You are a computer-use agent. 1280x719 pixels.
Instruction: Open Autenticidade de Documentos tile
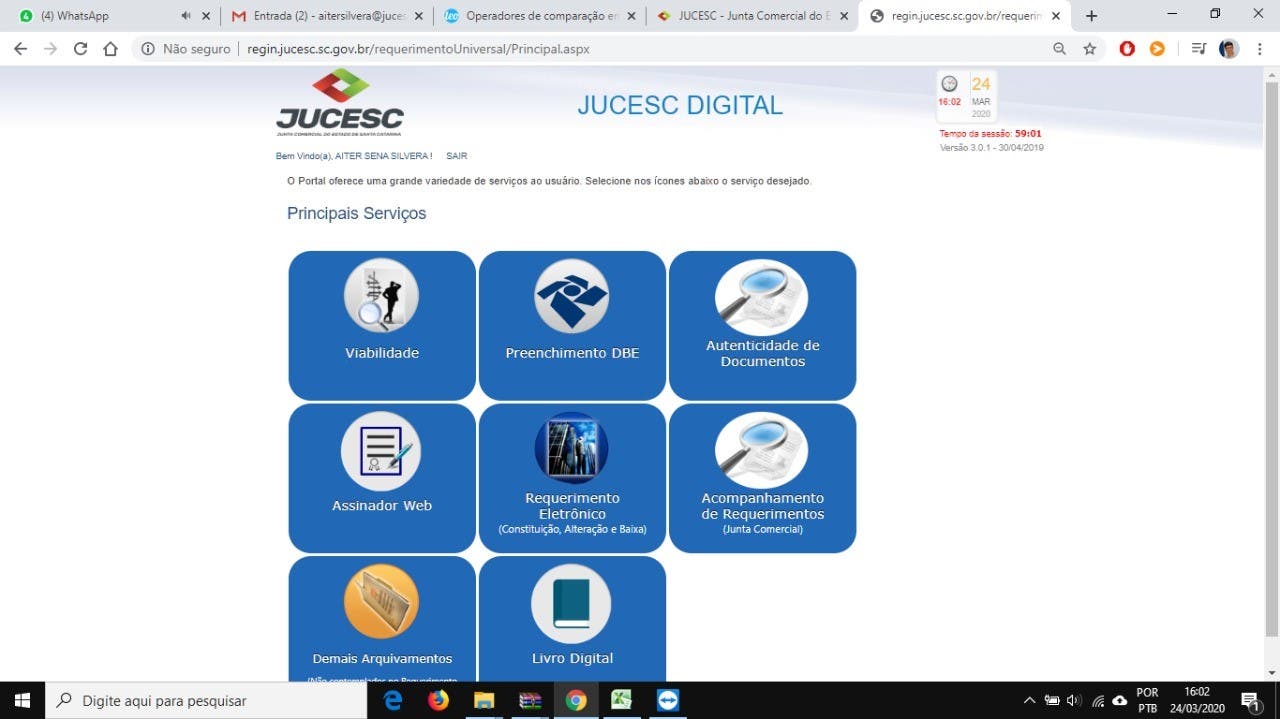pyautogui.click(x=762, y=325)
